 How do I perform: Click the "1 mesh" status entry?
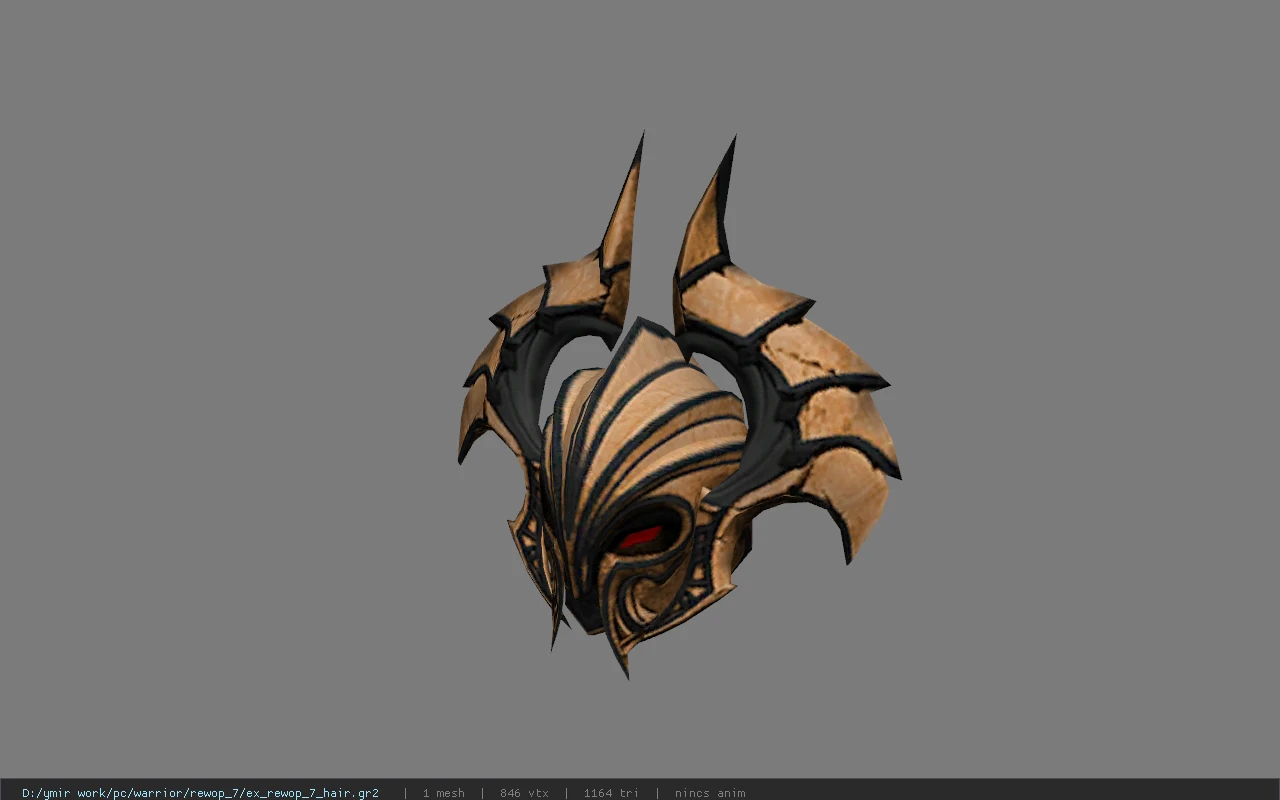pos(443,793)
